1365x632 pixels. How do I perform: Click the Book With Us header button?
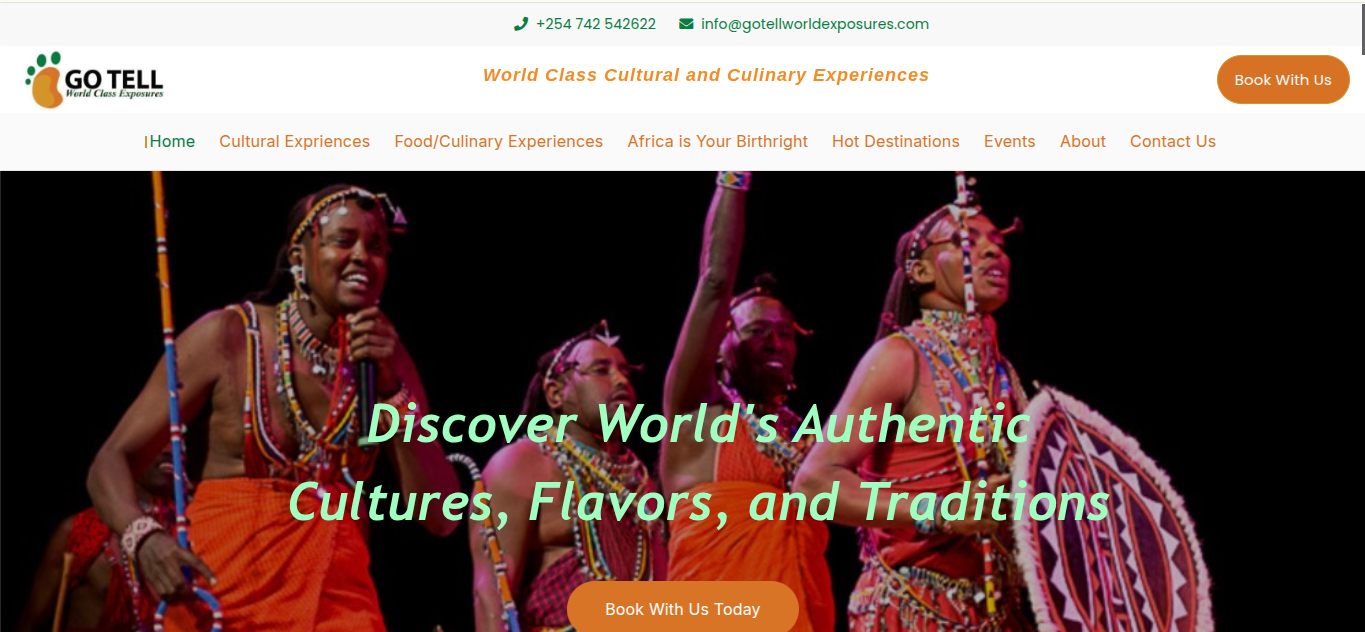[x=1283, y=80]
